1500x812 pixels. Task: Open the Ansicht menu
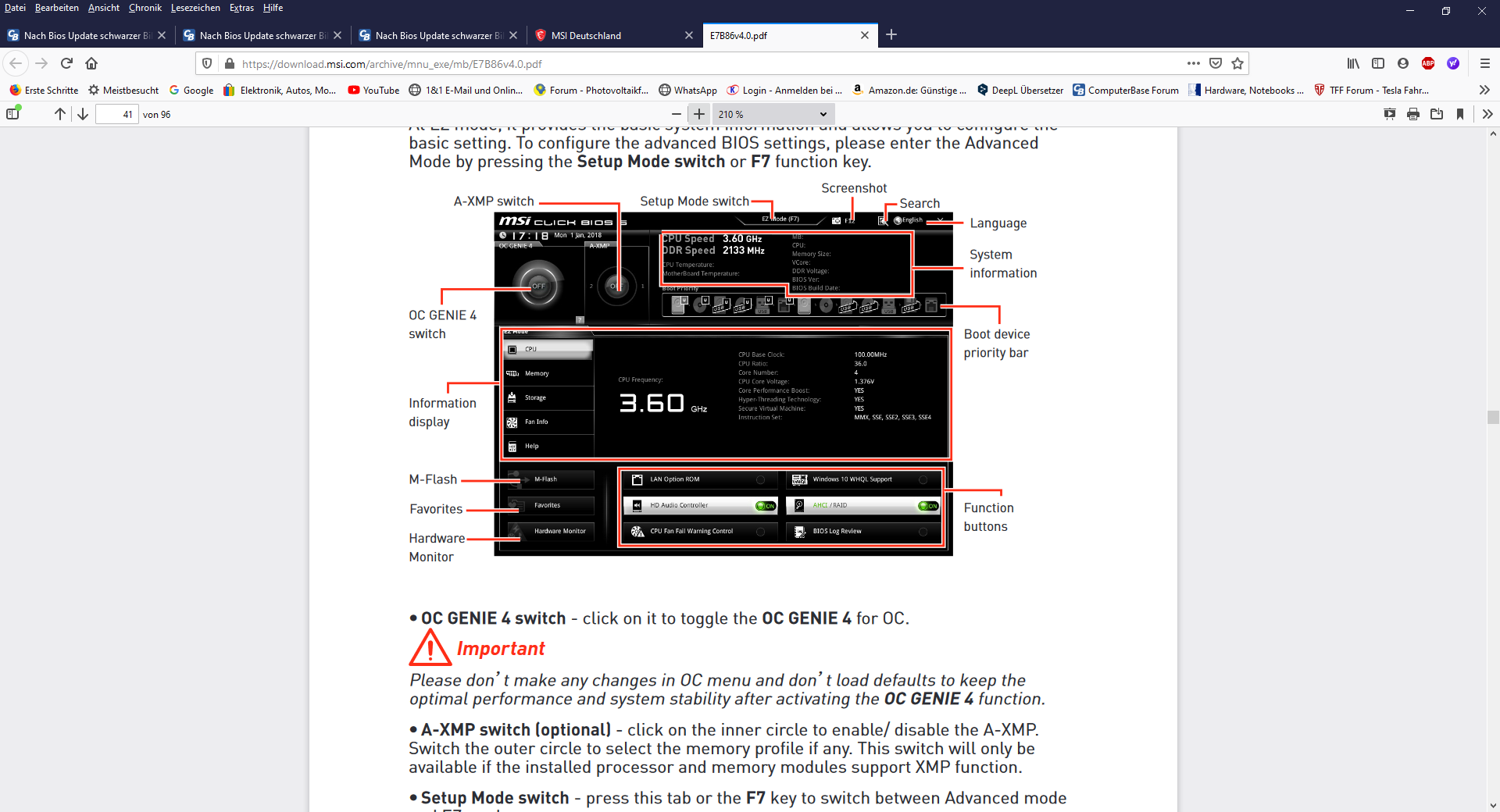pos(104,8)
